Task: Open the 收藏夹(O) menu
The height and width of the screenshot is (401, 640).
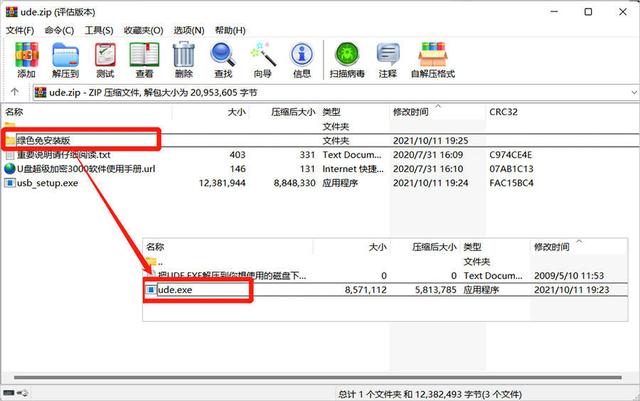Action: pos(144,31)
